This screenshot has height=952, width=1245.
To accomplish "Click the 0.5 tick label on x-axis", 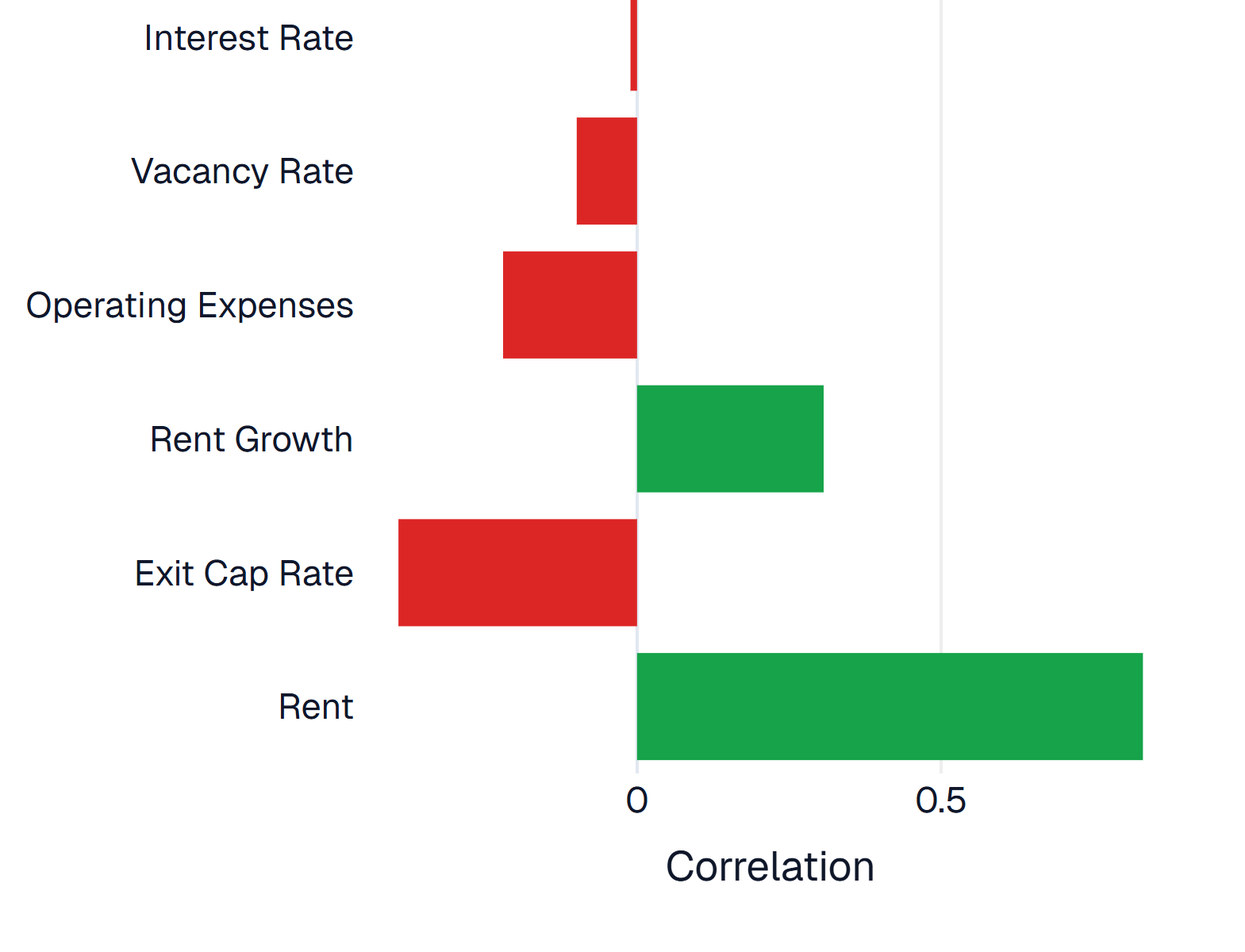I will coord(940,801).
